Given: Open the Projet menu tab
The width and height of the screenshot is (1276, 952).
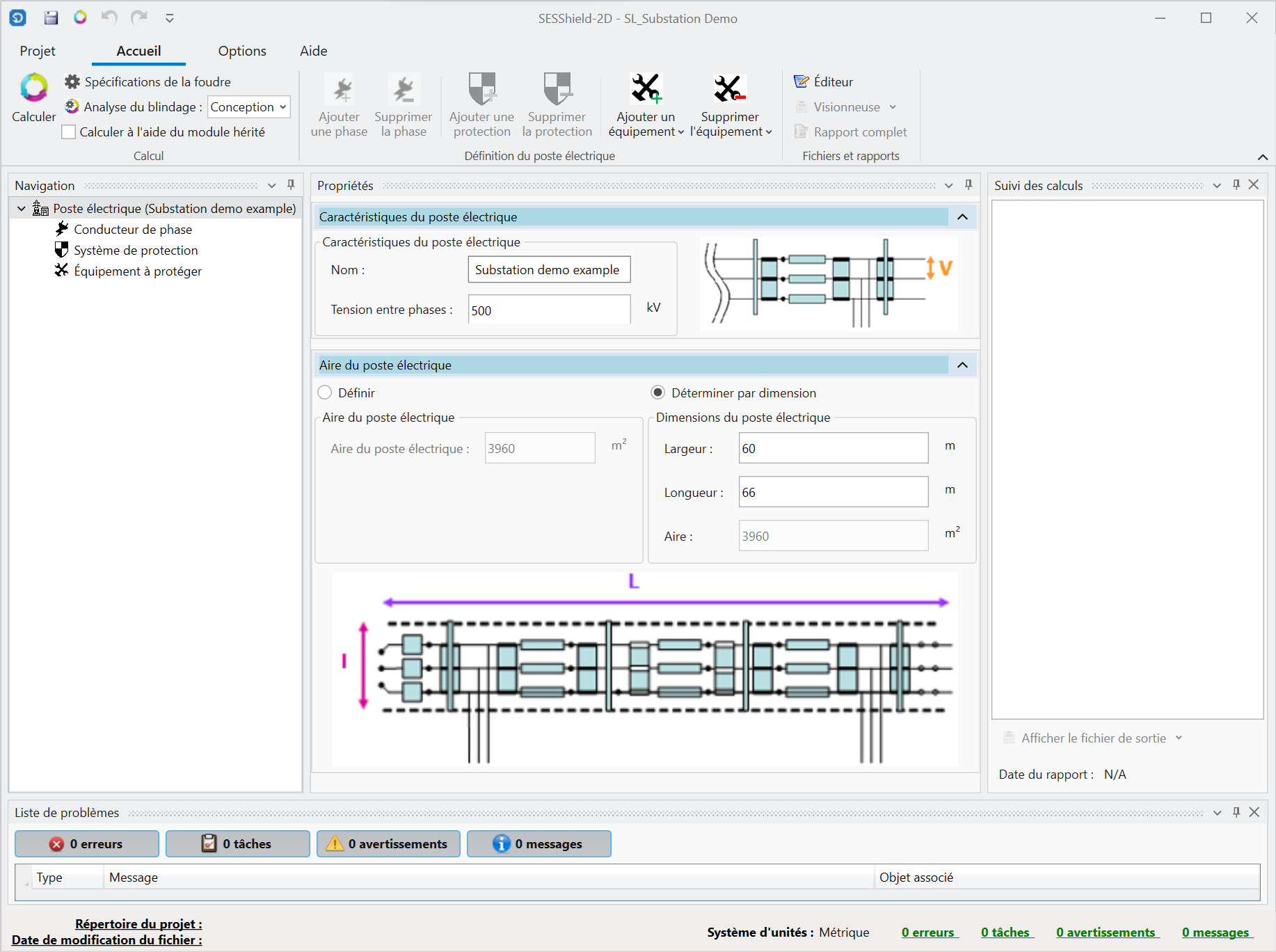Looking at the screenshot, I should point(38,51).
